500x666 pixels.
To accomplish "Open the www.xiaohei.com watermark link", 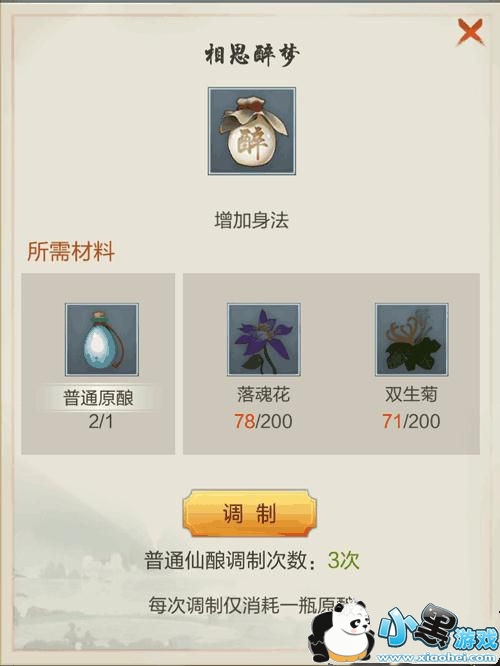I will (x=436, y=658).
